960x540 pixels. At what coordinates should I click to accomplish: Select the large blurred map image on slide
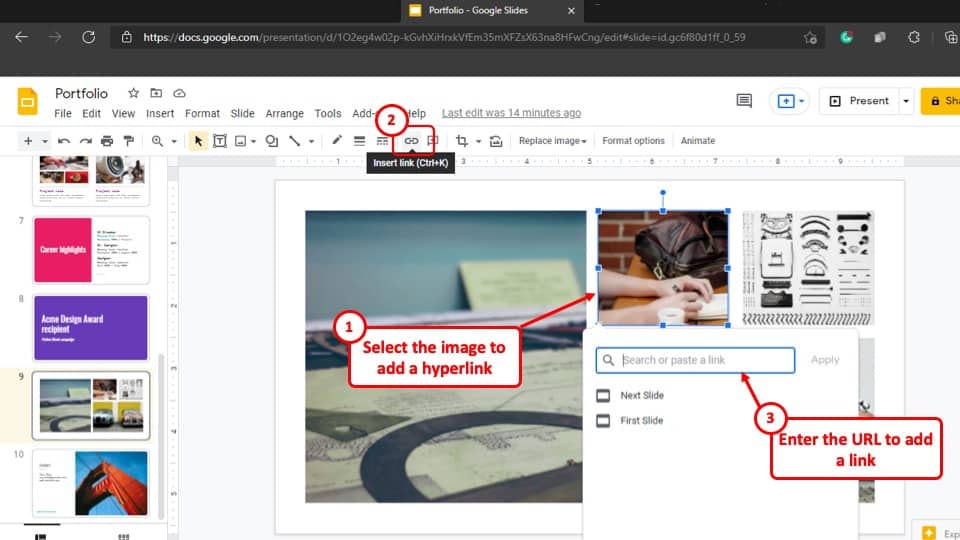pyautogui.click(x=444, y=356)
